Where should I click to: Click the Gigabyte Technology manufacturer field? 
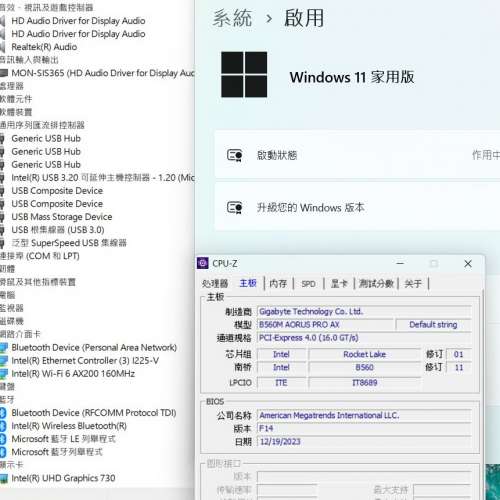(364, 312)
